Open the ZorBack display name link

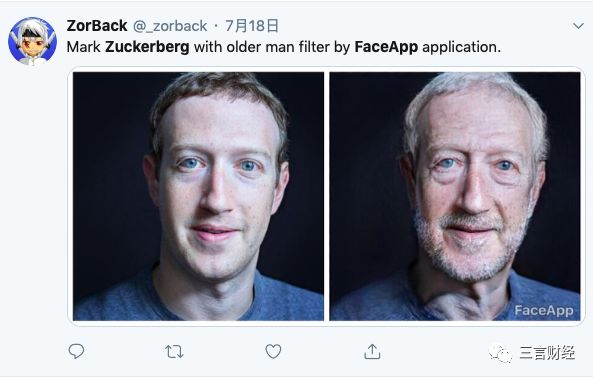97,26
